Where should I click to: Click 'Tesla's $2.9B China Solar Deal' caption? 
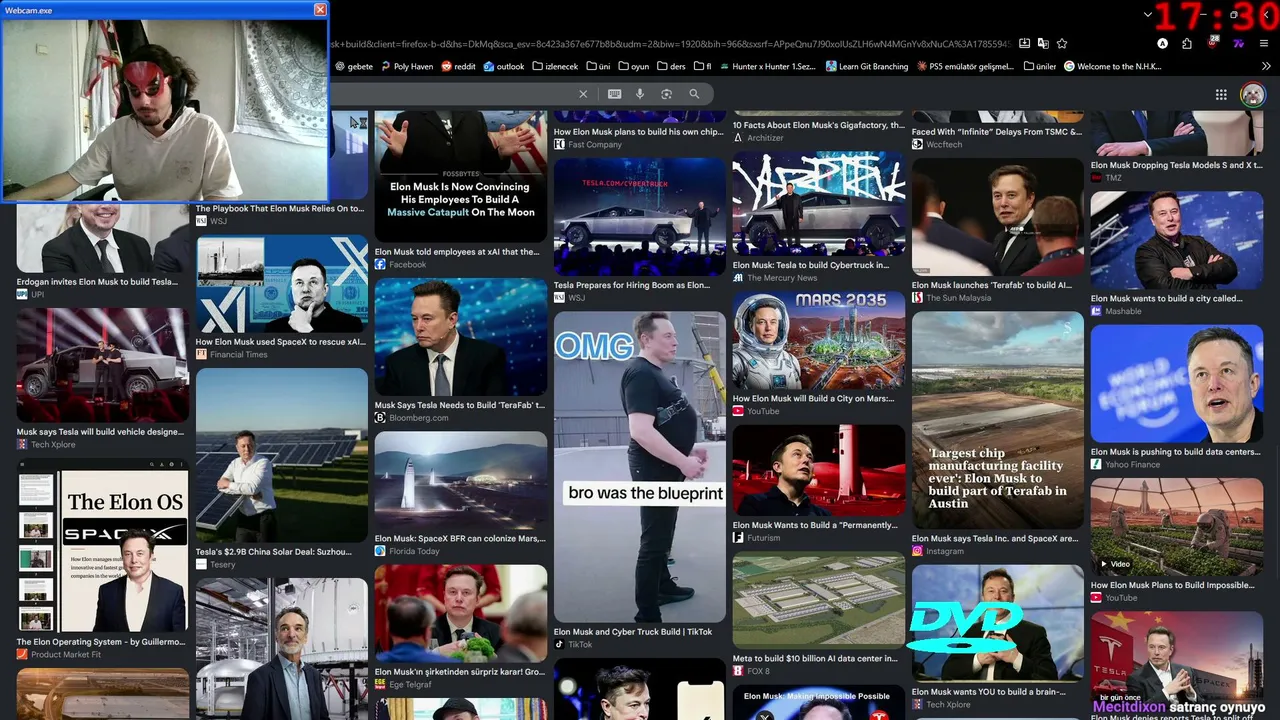click(x=274, y=552)
